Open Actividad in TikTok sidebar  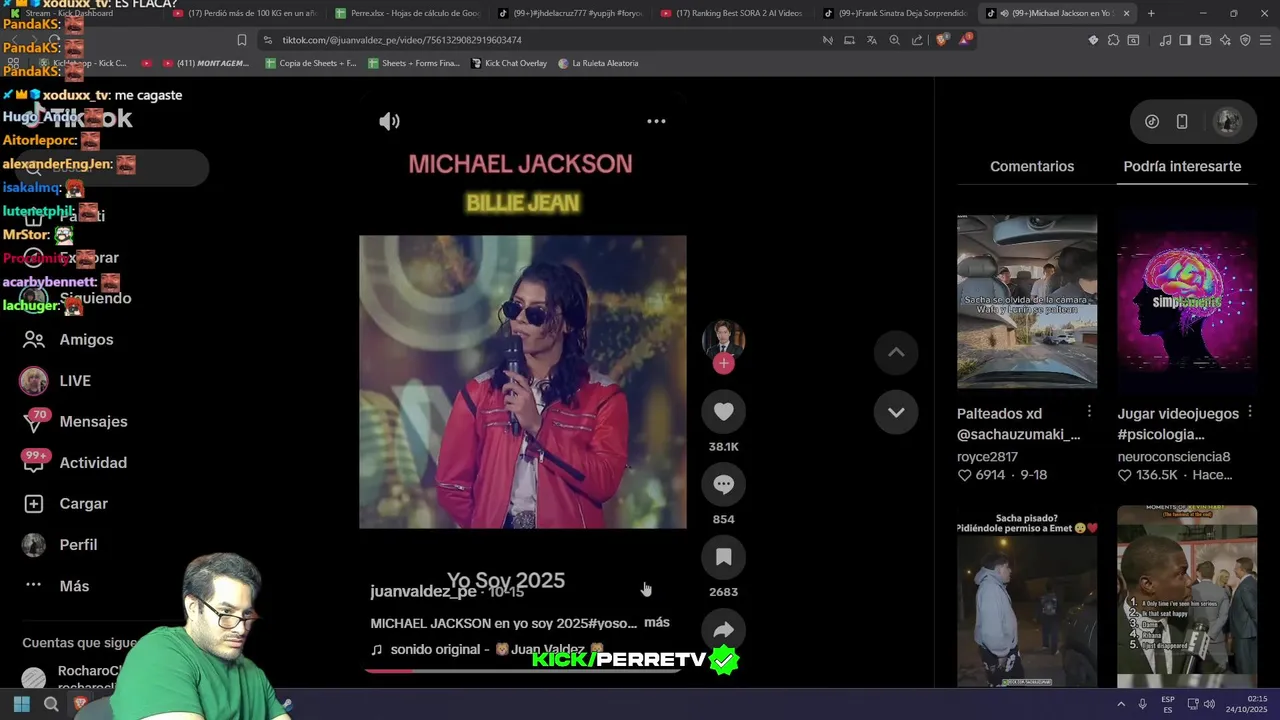click(x=75, y=463)
